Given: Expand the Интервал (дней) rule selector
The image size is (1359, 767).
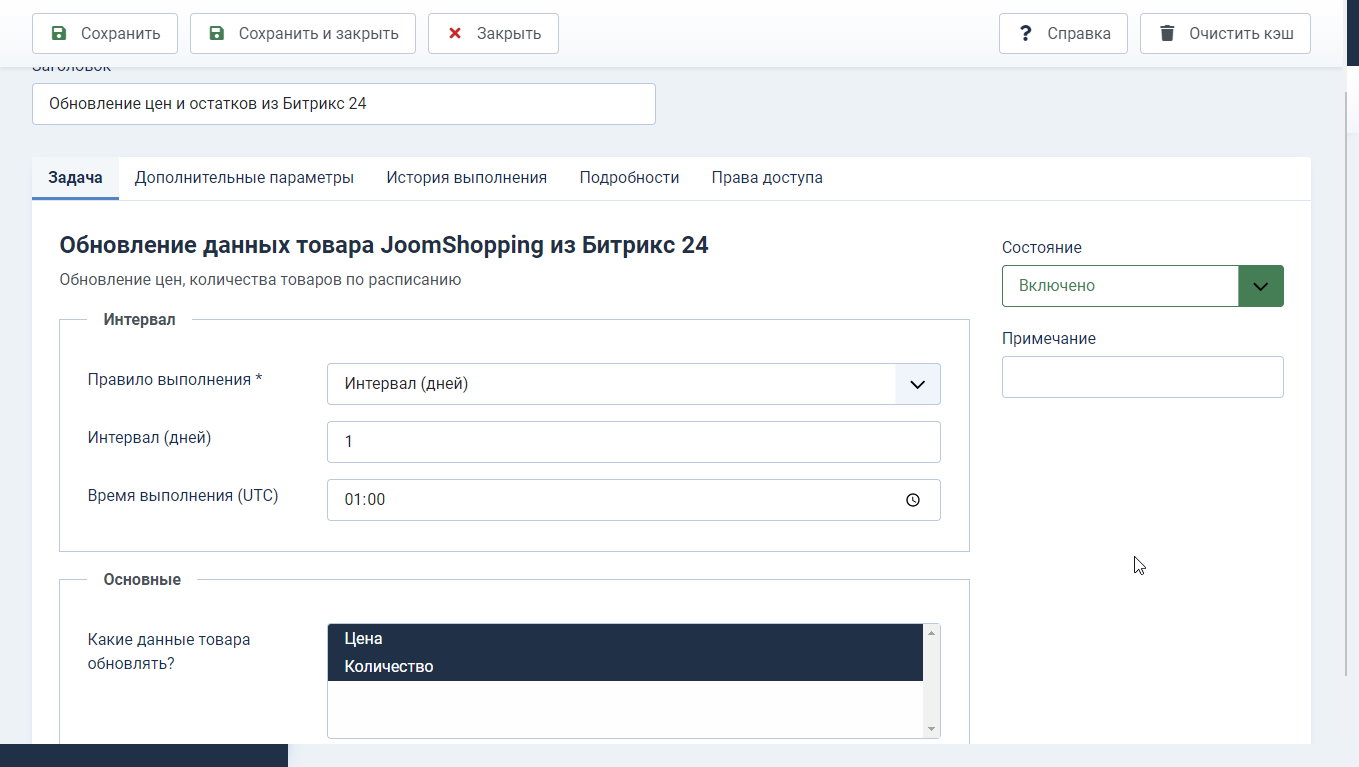Looking at the screenshot, I should (633, 384).
